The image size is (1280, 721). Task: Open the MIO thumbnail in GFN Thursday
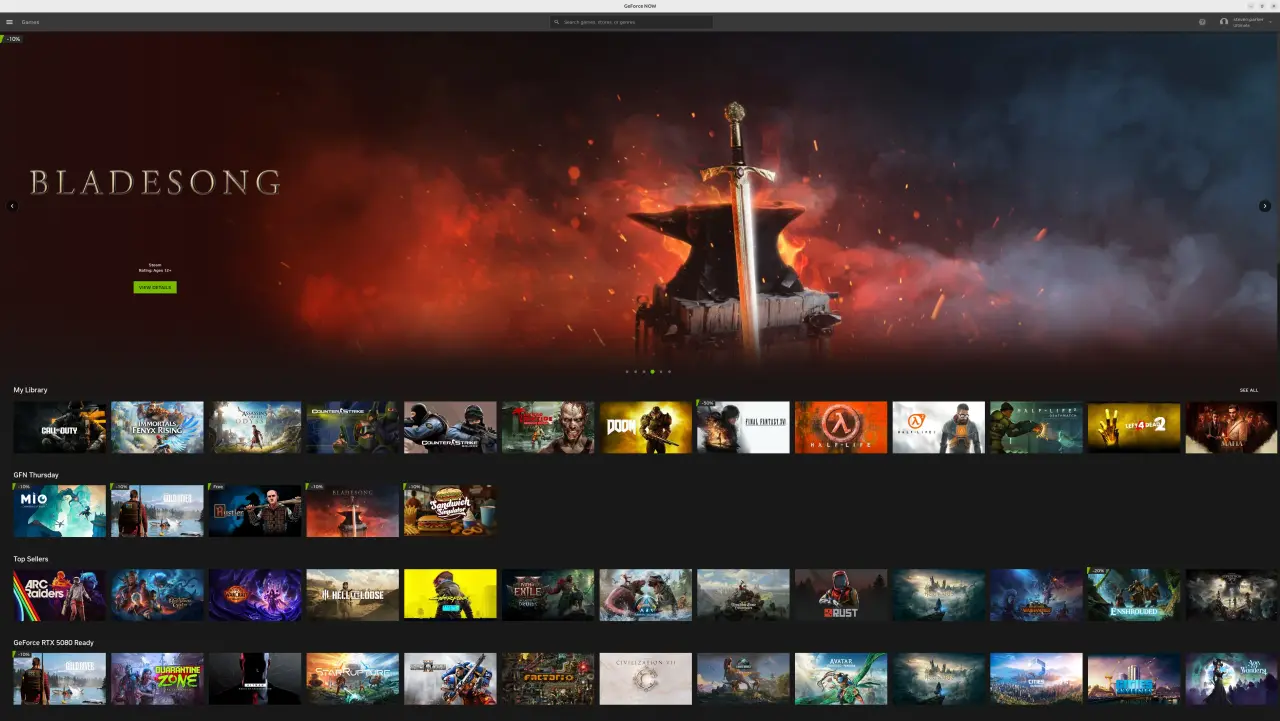coord(59,511)
